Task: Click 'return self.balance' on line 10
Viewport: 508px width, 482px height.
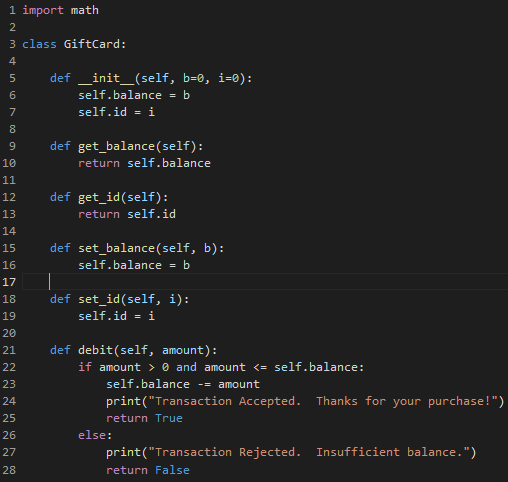Action: (144, 163)
